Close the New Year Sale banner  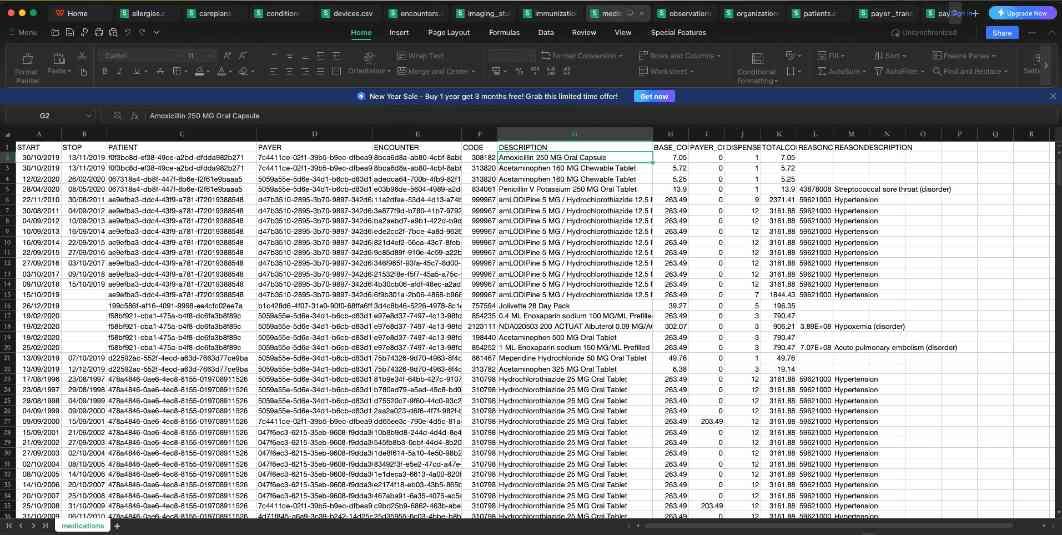point(1052,96)
